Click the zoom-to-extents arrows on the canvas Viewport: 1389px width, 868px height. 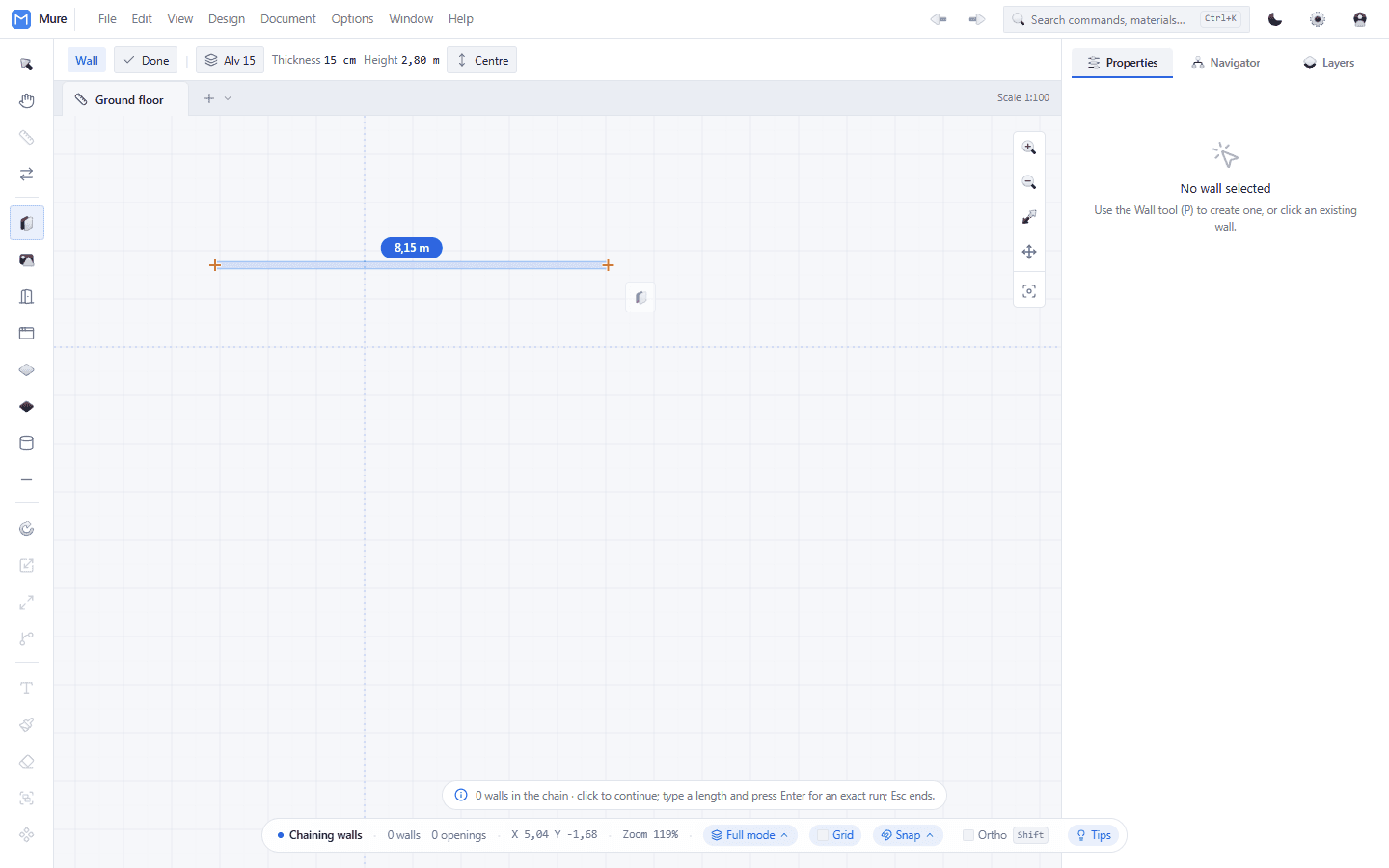click(1029, 217)
